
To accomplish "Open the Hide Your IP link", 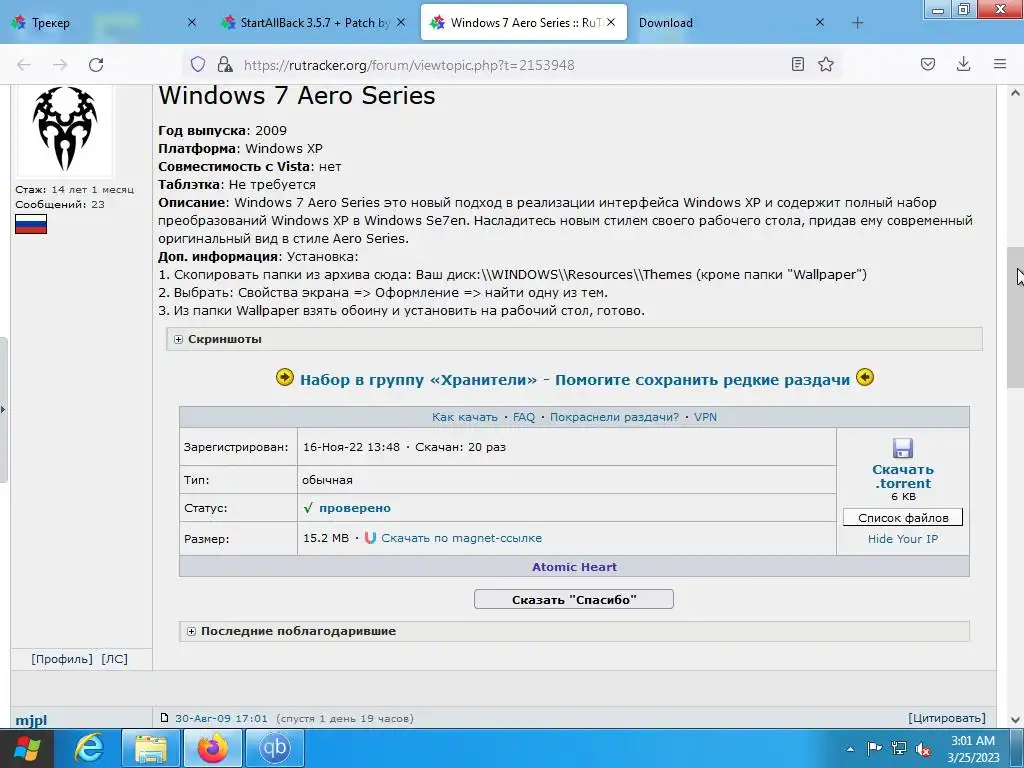I will point(903,539).
